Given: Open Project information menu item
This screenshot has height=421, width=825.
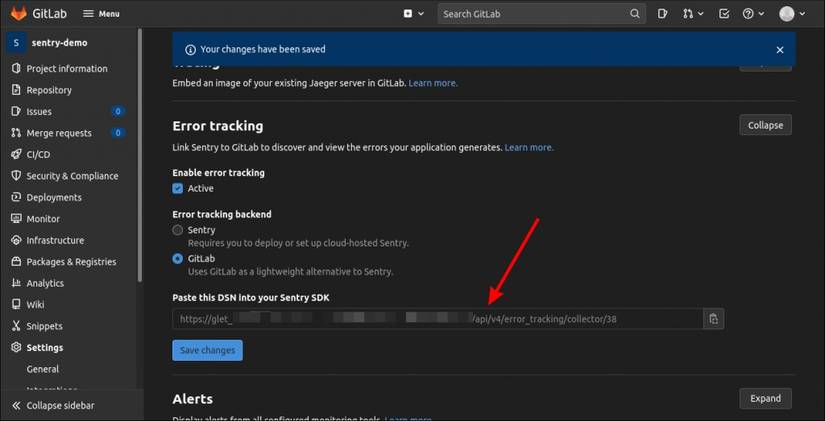Looking at the screenshot, I should 68,68.
